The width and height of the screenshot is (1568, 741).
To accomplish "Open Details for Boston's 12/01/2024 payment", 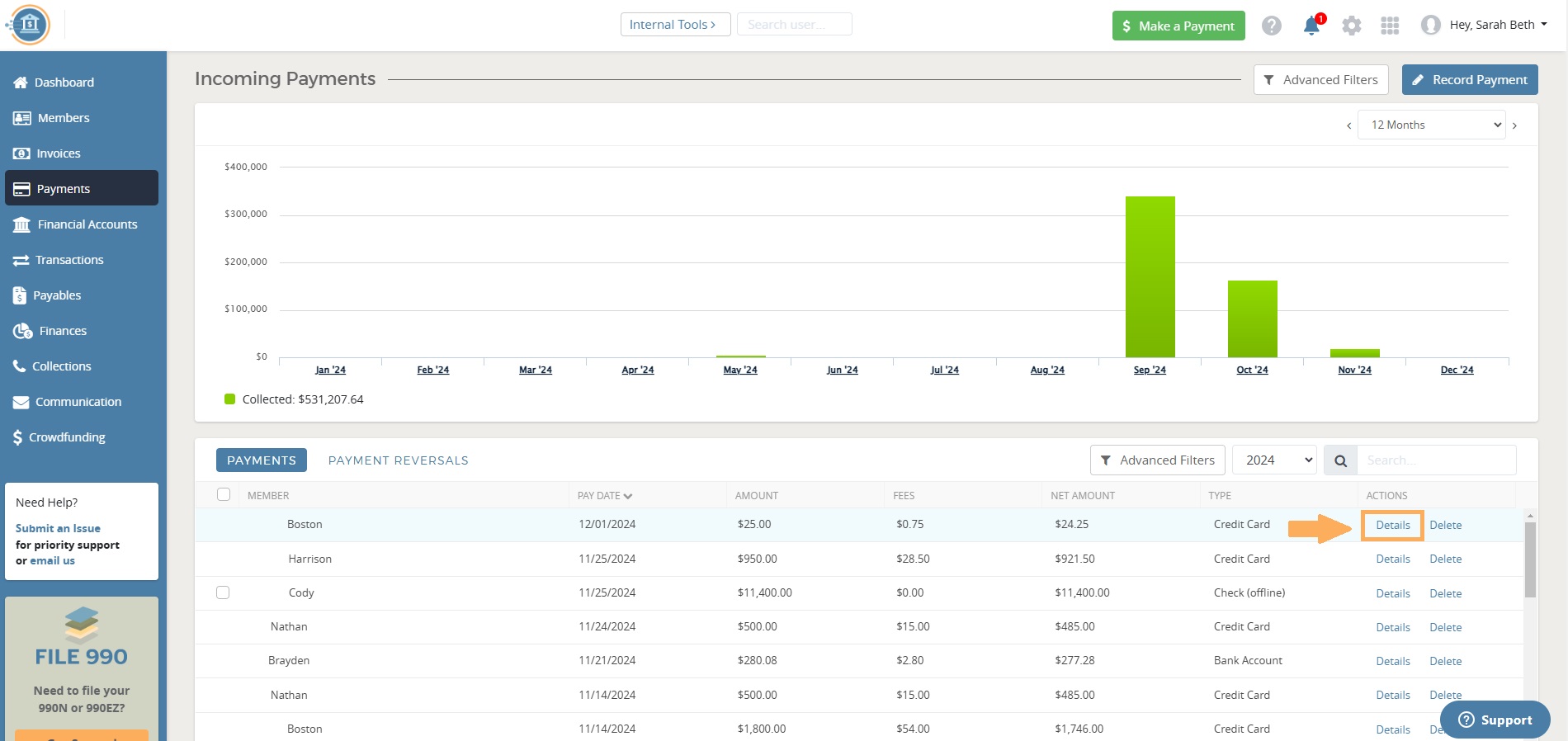I will 1392,525.
